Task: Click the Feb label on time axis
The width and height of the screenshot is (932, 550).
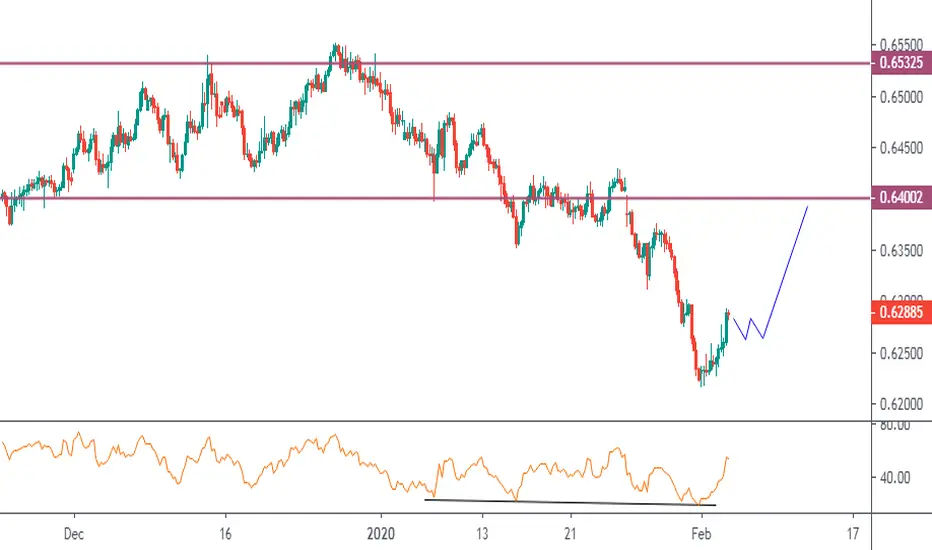Action: 701,534
